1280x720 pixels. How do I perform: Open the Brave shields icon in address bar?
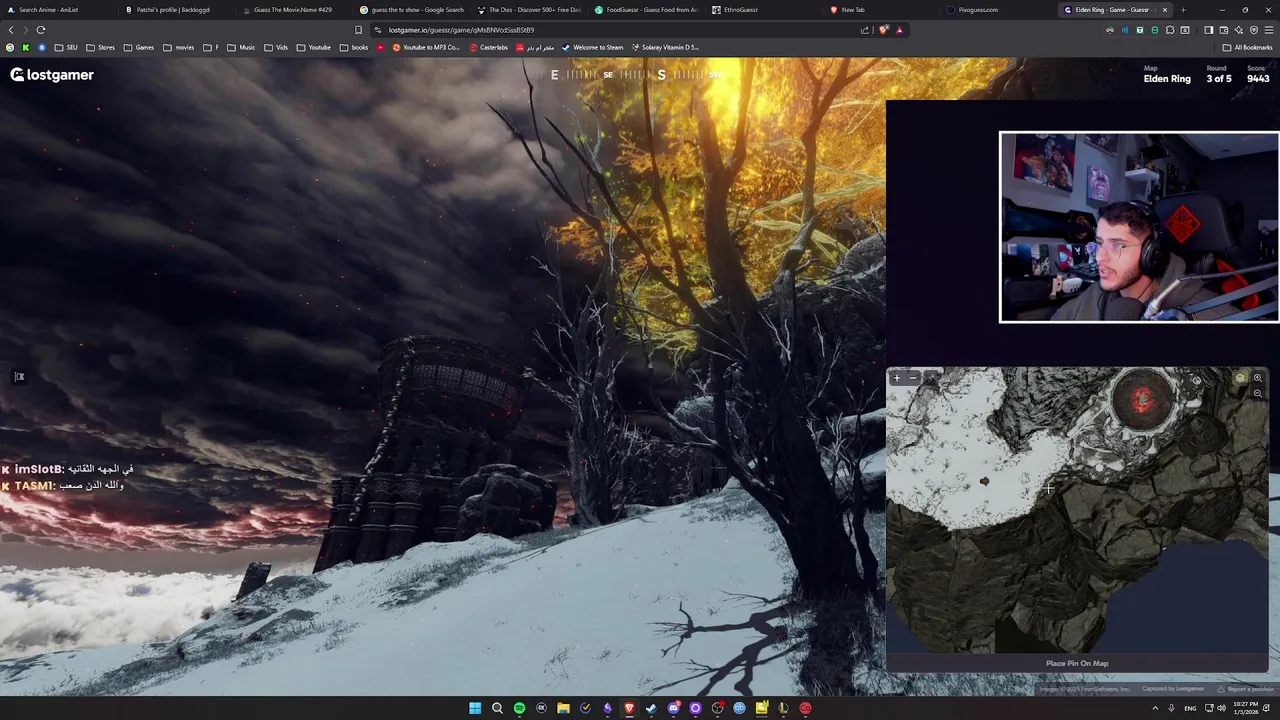883,30
